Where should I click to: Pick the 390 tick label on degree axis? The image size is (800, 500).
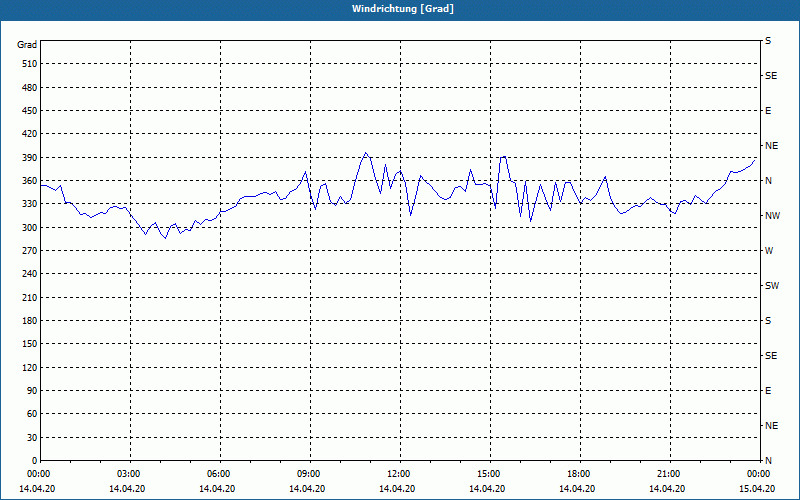30,157
